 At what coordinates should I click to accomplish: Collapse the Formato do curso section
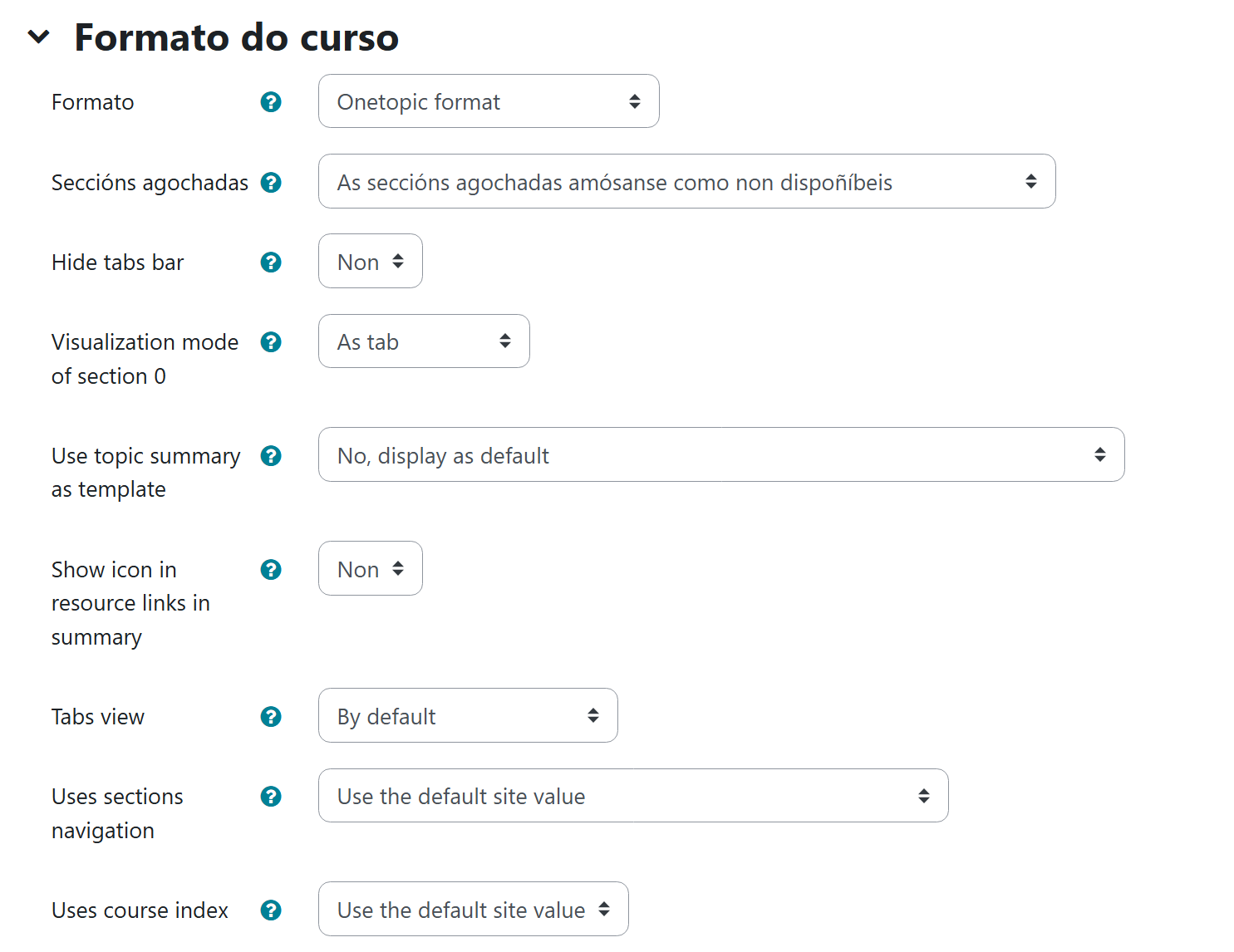[39, 37]
